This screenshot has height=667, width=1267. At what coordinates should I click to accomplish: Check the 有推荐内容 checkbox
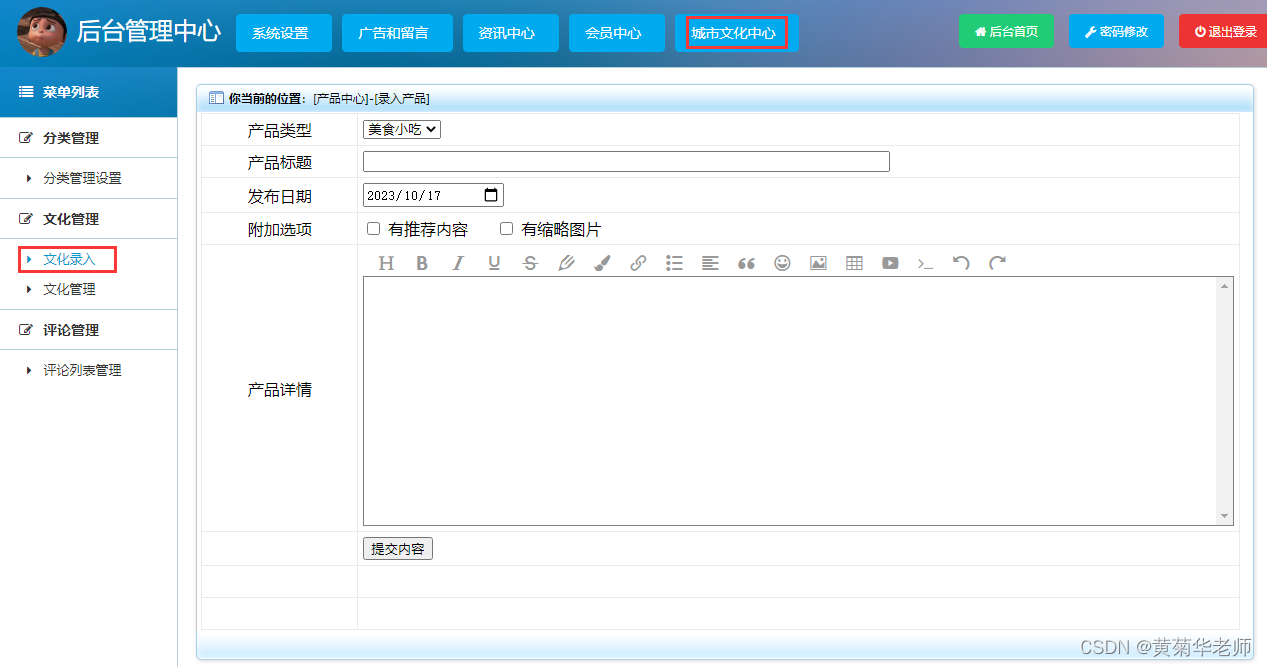tap(373, 228)
